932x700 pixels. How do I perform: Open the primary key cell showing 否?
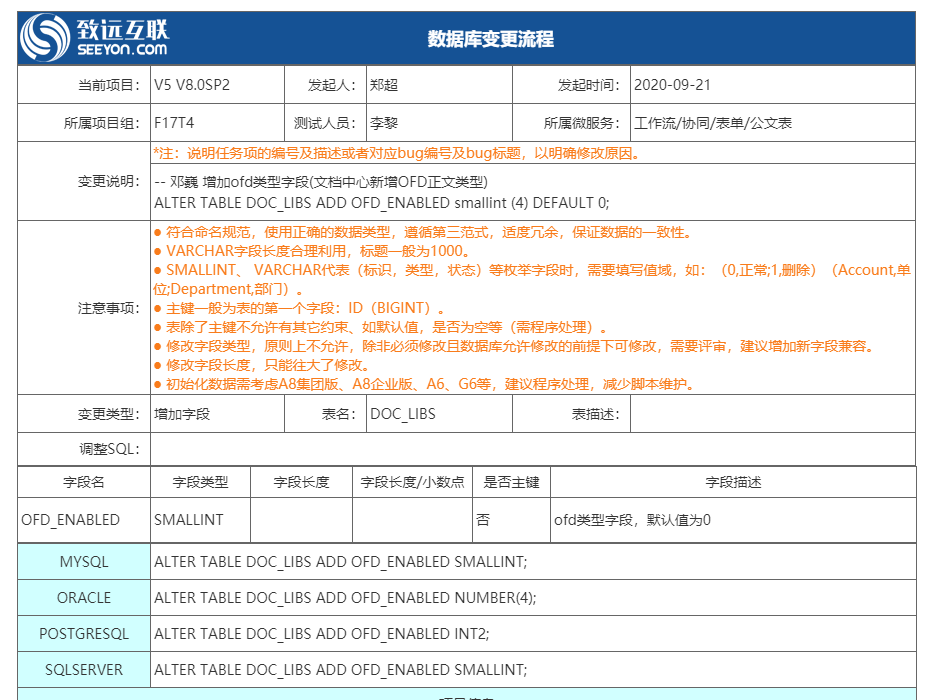coord(511,520)
